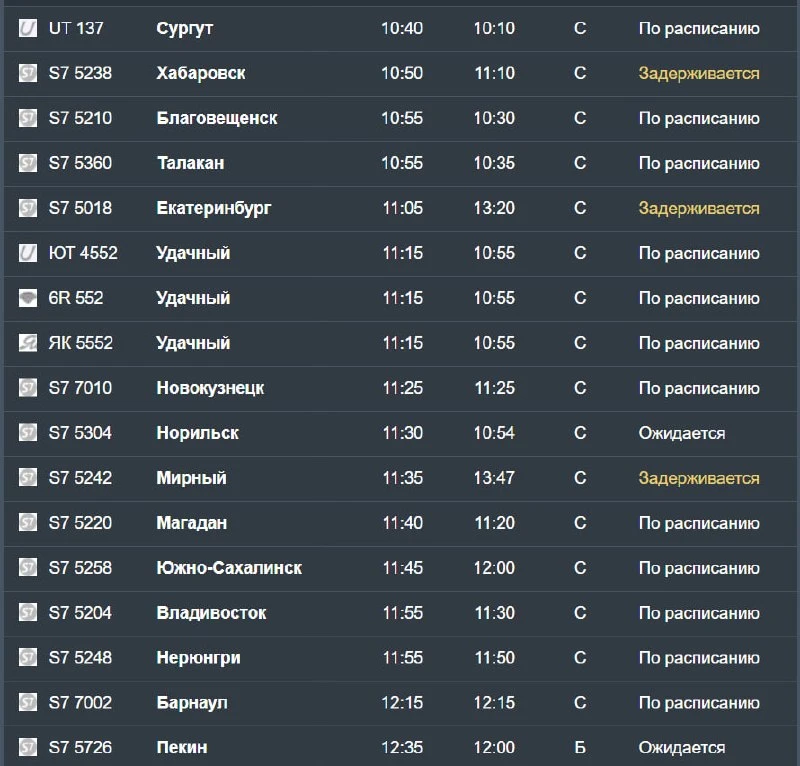Viewport: 800px width, 766px height.
Task: Select flight number S7 5238
Action: 80,73
